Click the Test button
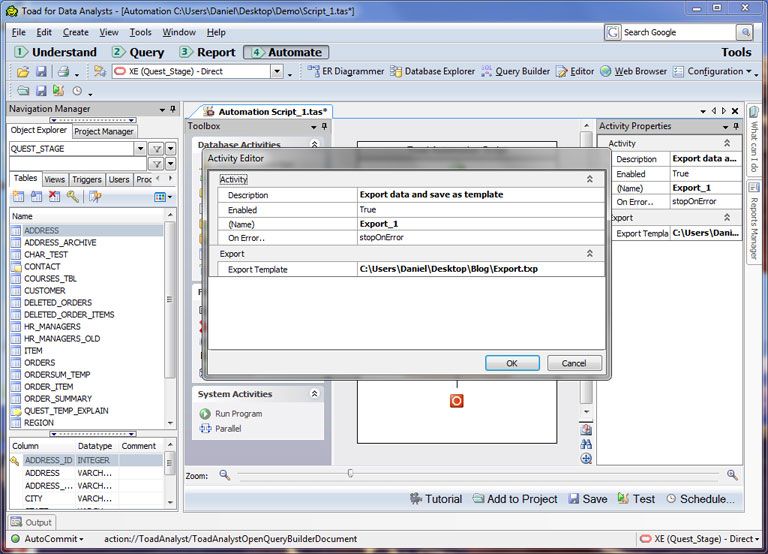Image resolution: width=768 pixels, height=554 pixels. coord(636,499)
